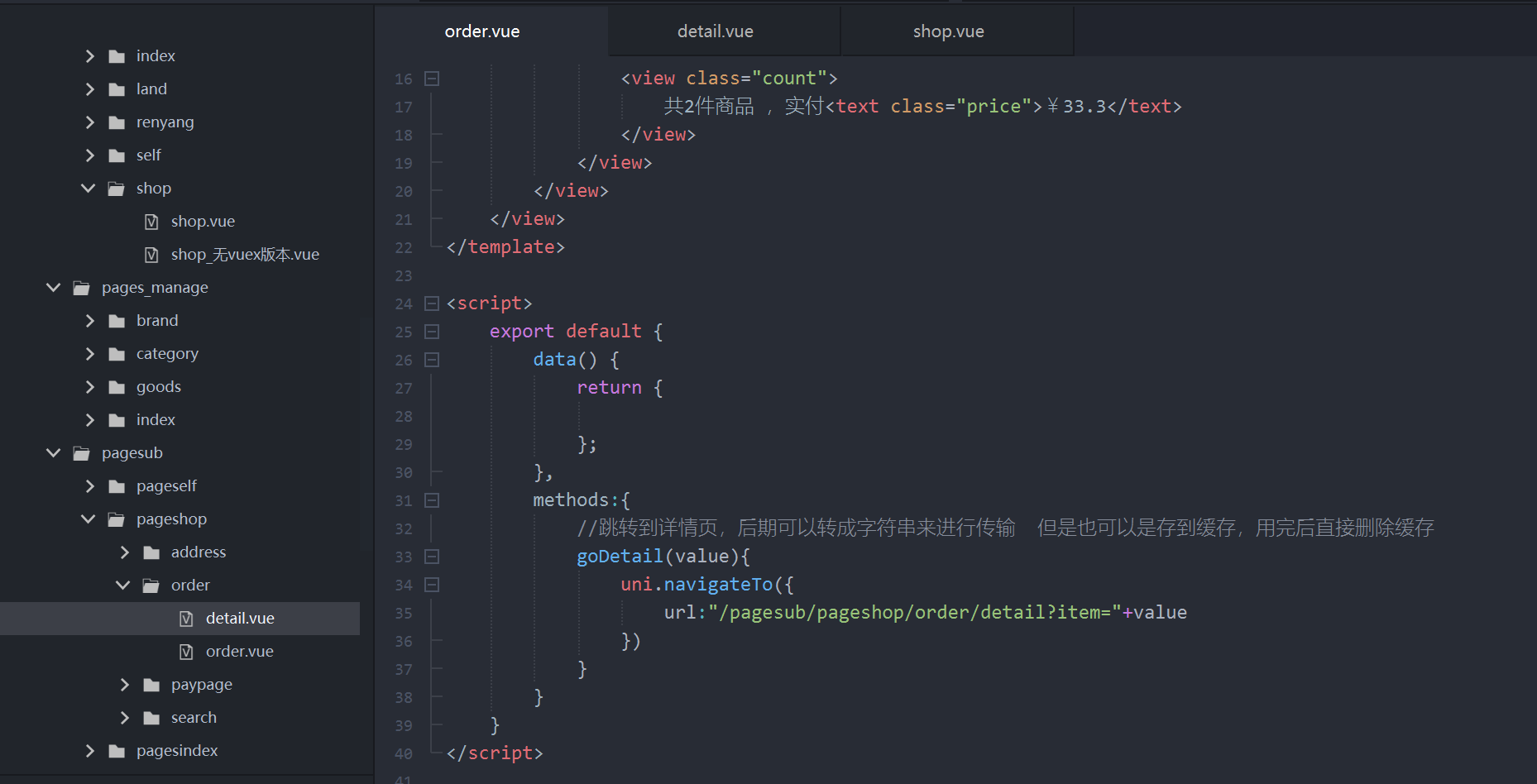Select detail.vue in the order folder
The image size is (1537, 784).
tap(240, 619)
